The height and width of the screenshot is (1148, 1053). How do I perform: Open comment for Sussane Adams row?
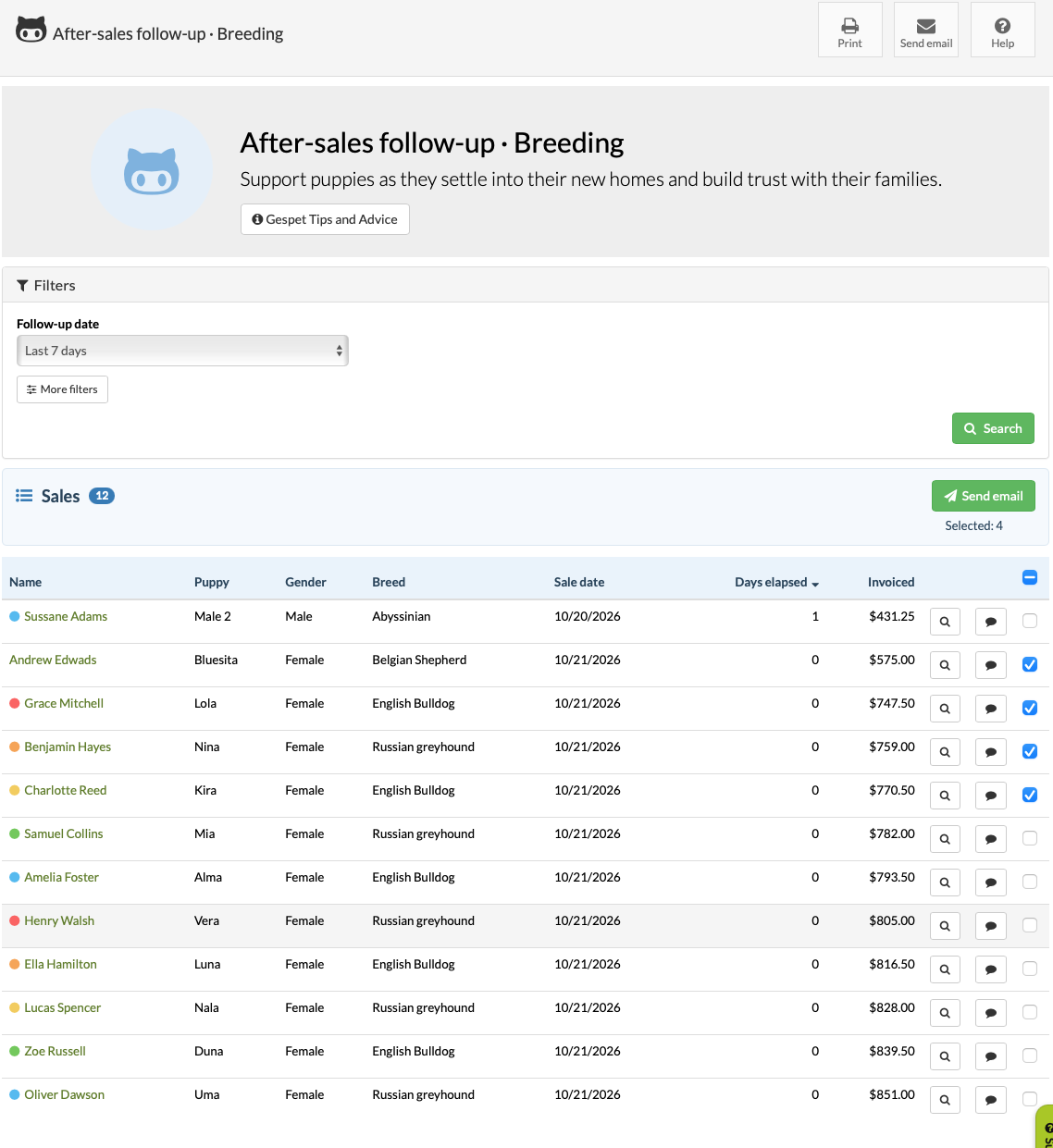[991, 622]
